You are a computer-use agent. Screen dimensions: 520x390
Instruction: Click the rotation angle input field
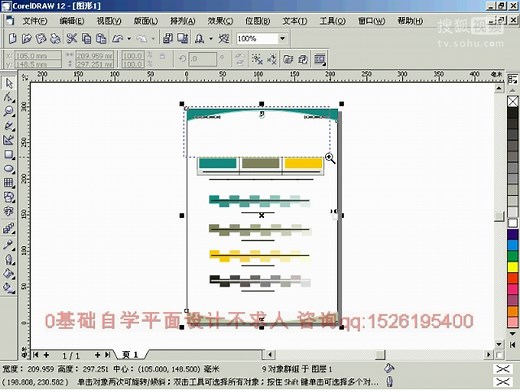(203, 59)
